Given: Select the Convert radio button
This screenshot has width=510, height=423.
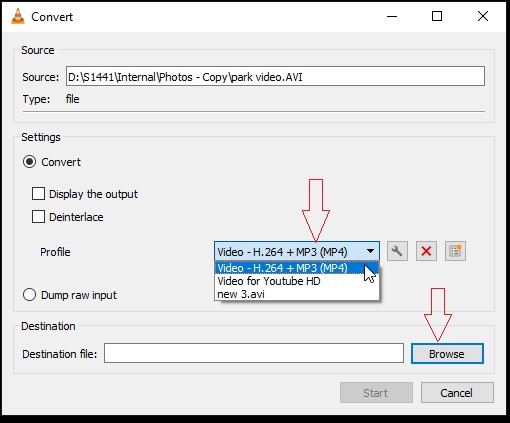Looking at the screenshot, I should click(29, 162).
